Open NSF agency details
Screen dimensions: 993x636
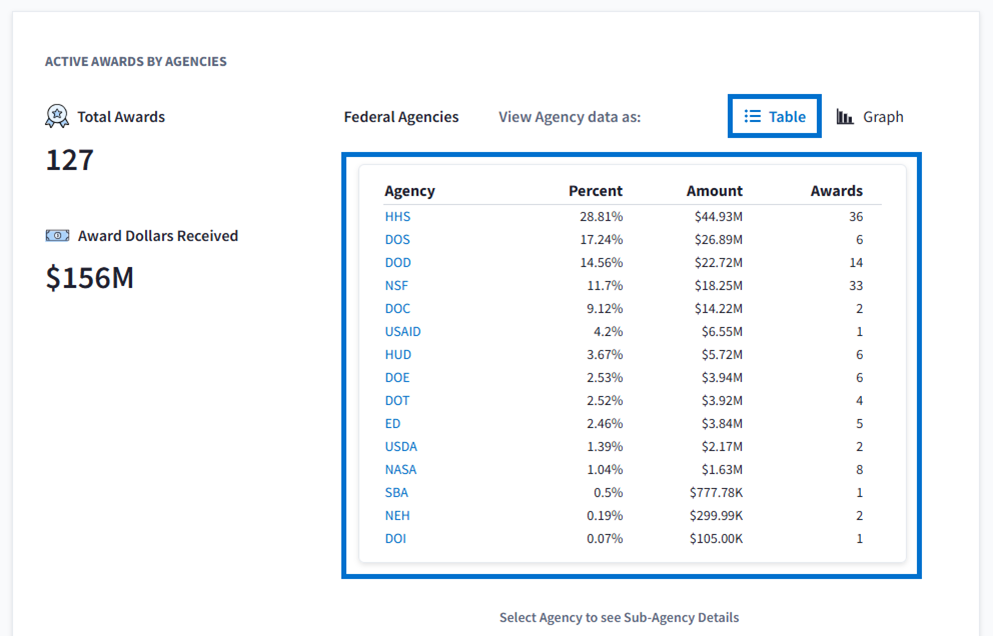pos(397,285)
